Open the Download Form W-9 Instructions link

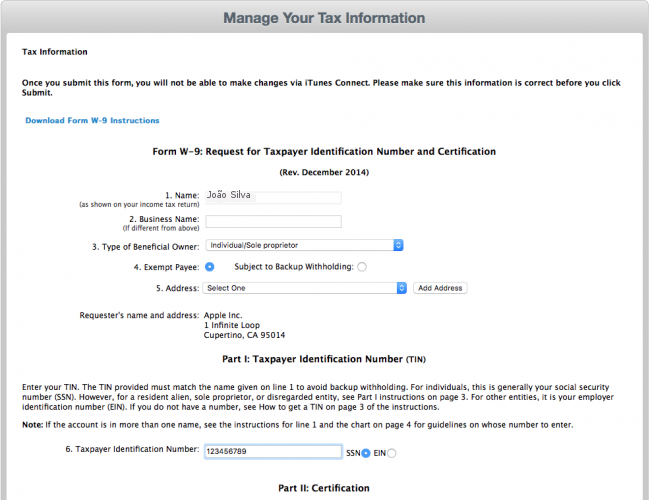[92, 121]
